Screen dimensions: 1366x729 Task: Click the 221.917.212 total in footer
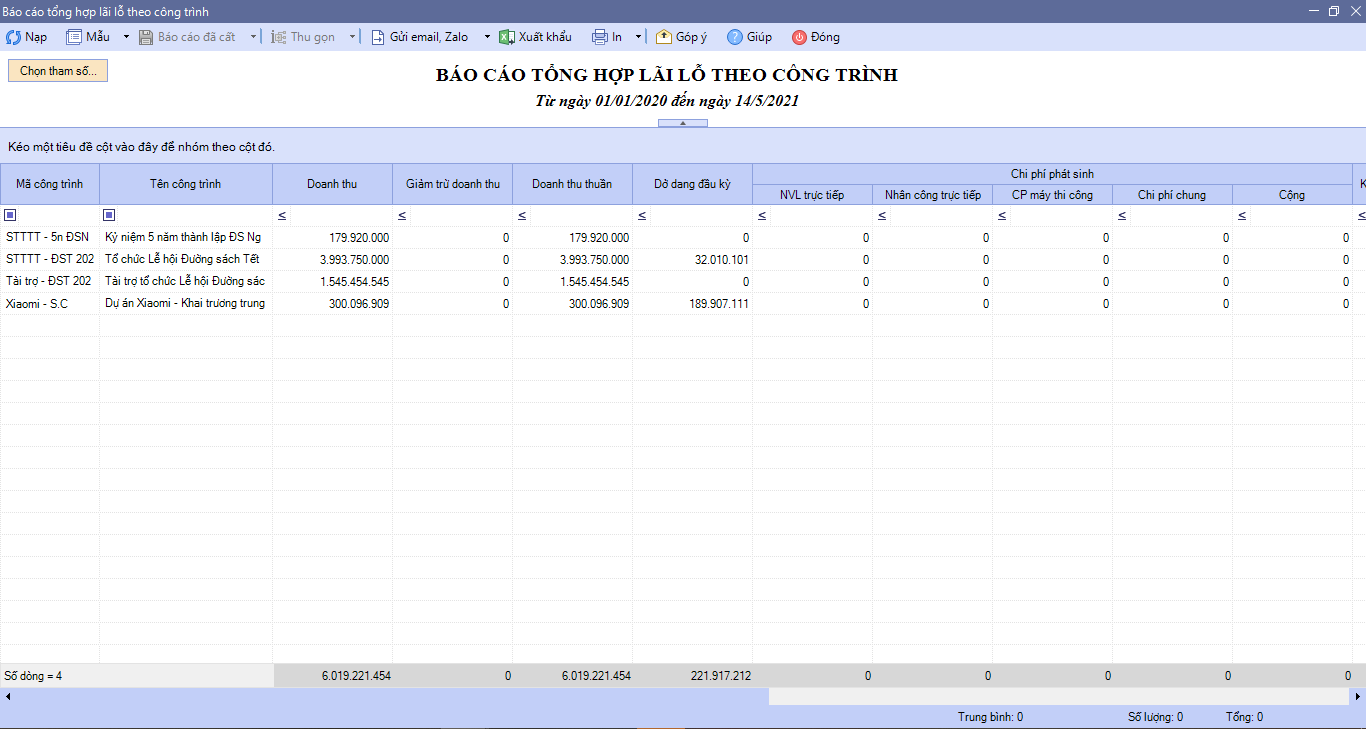pos(721,676)
